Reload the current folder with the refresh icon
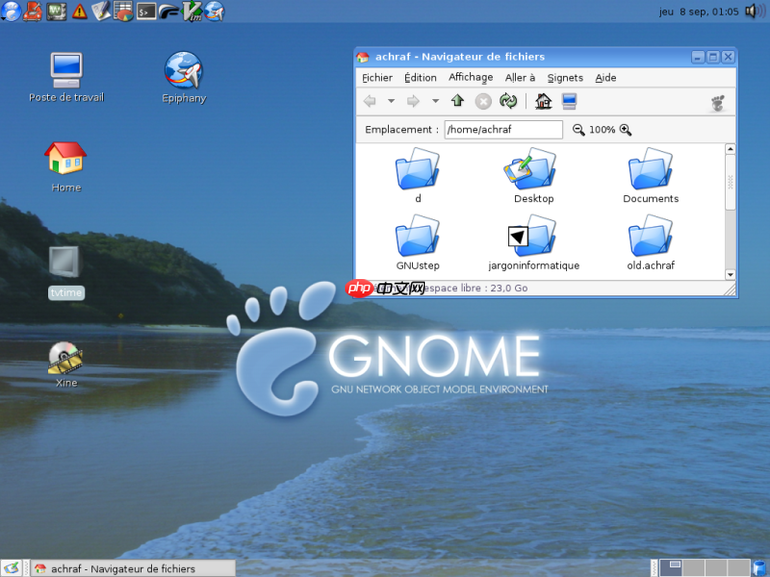 (x=508, y=101)
